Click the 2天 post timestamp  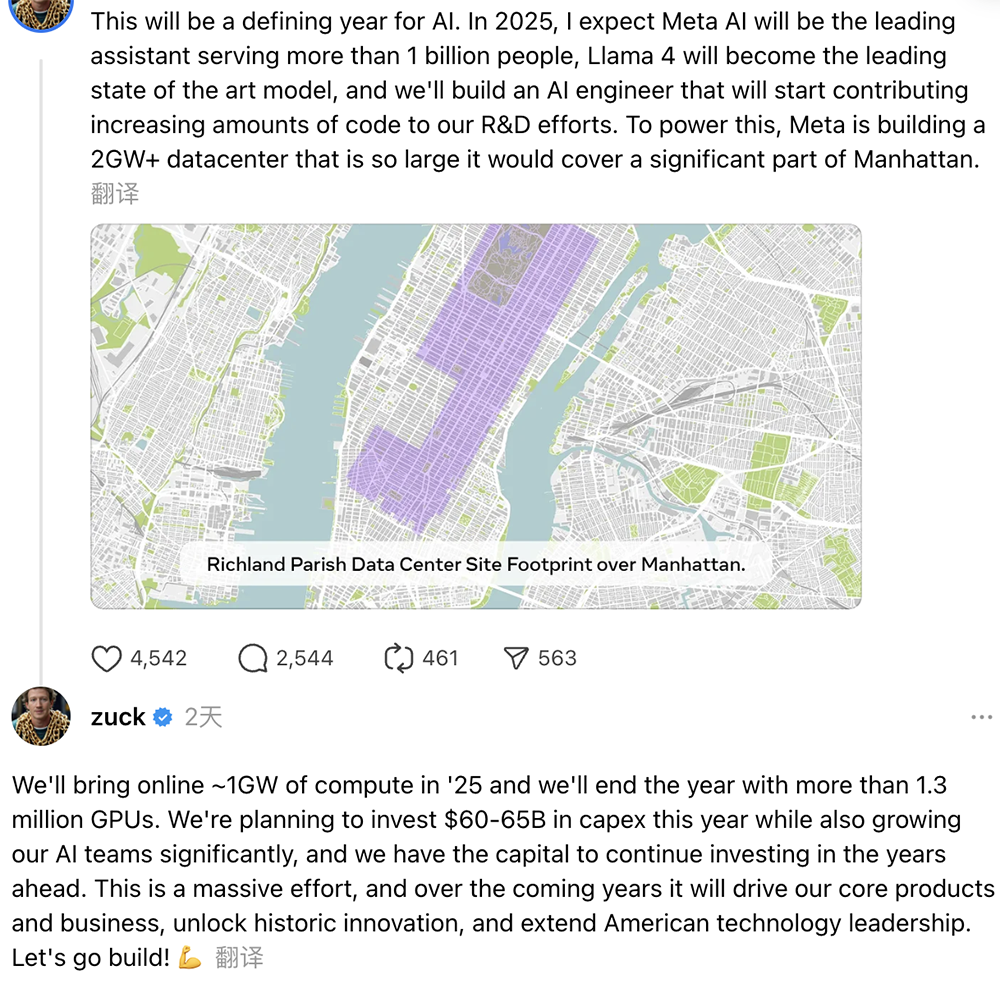[x=203, y=717]
